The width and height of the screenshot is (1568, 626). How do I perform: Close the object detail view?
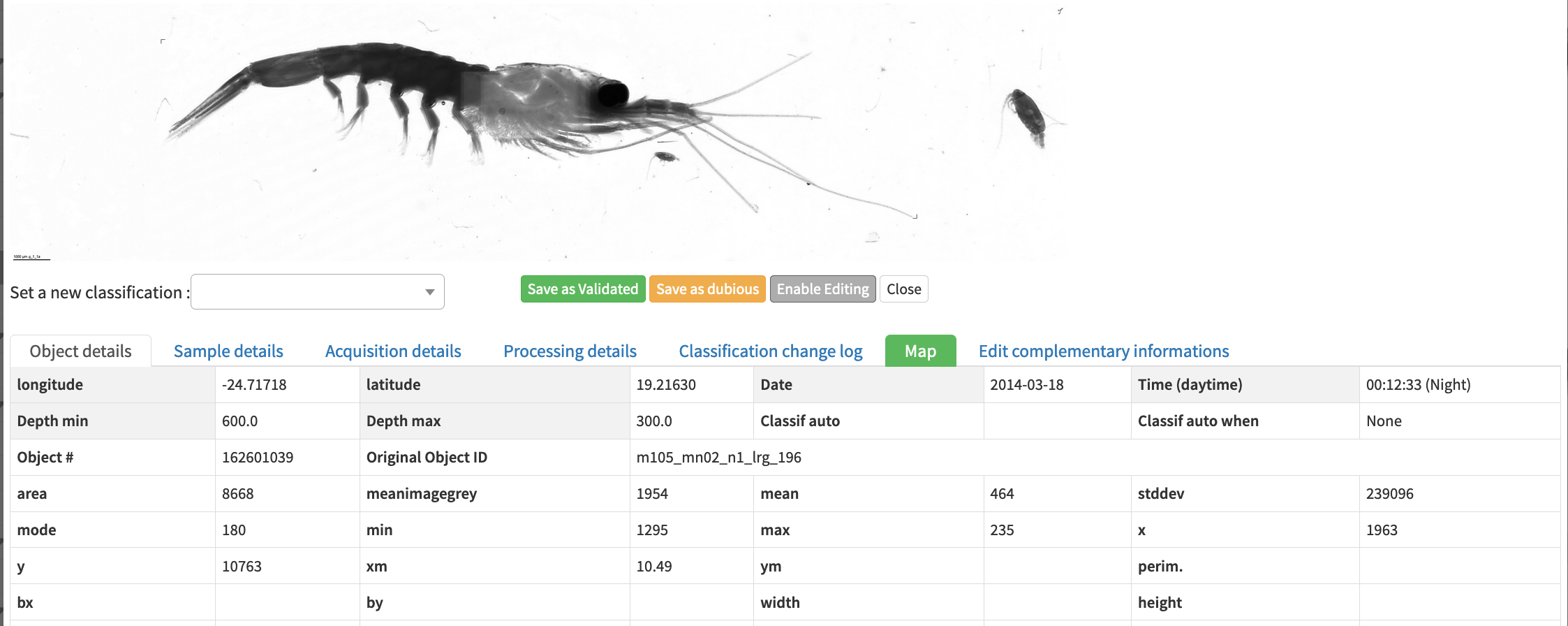tap(903, 289)
